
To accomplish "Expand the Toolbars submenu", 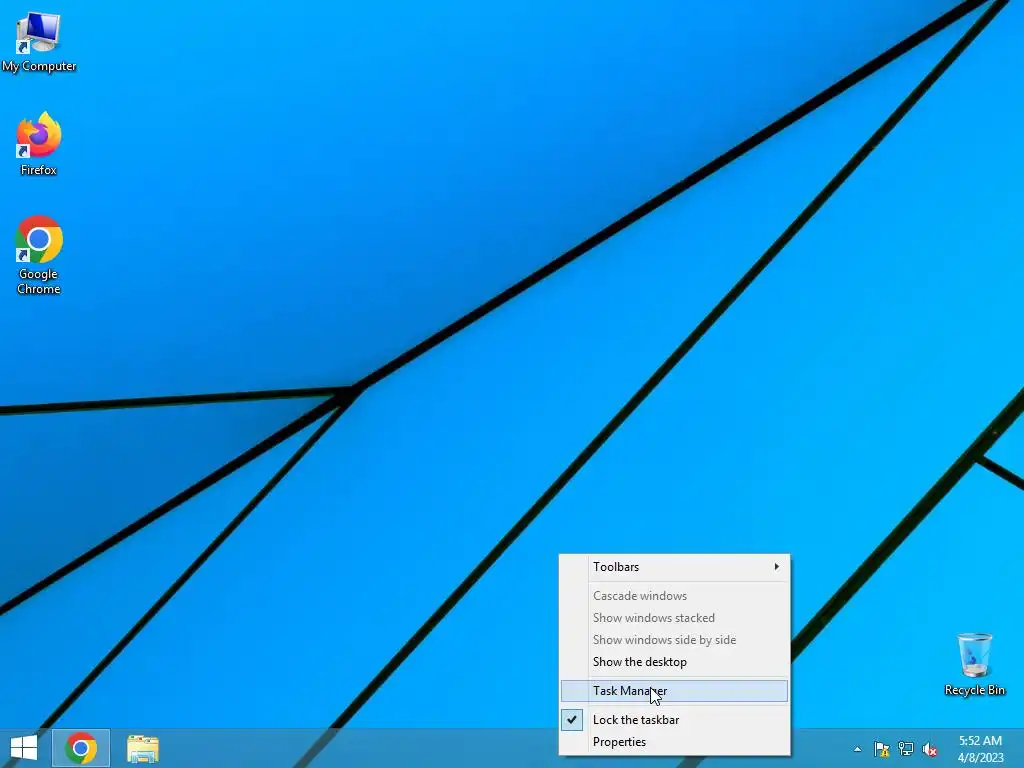I will tap(674, 567).
